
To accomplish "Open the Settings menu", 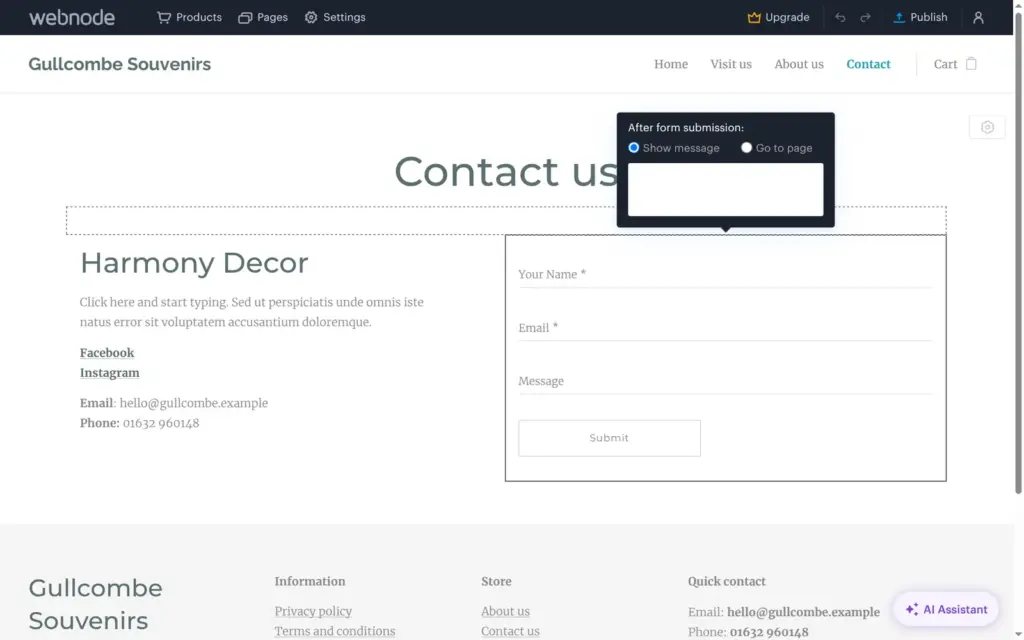I will tap(335, 18).
